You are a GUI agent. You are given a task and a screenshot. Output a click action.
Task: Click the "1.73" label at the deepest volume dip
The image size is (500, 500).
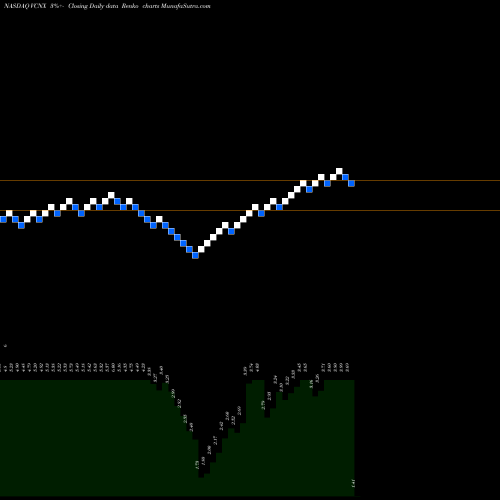(x=197, y=465)
